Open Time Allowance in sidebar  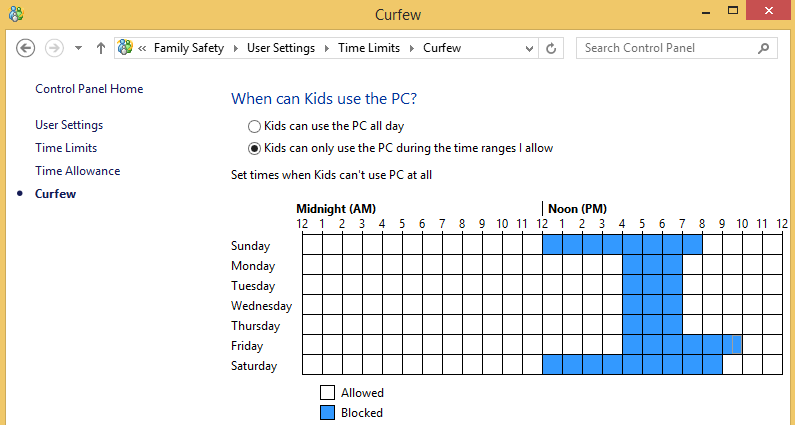tap(78, 171)
